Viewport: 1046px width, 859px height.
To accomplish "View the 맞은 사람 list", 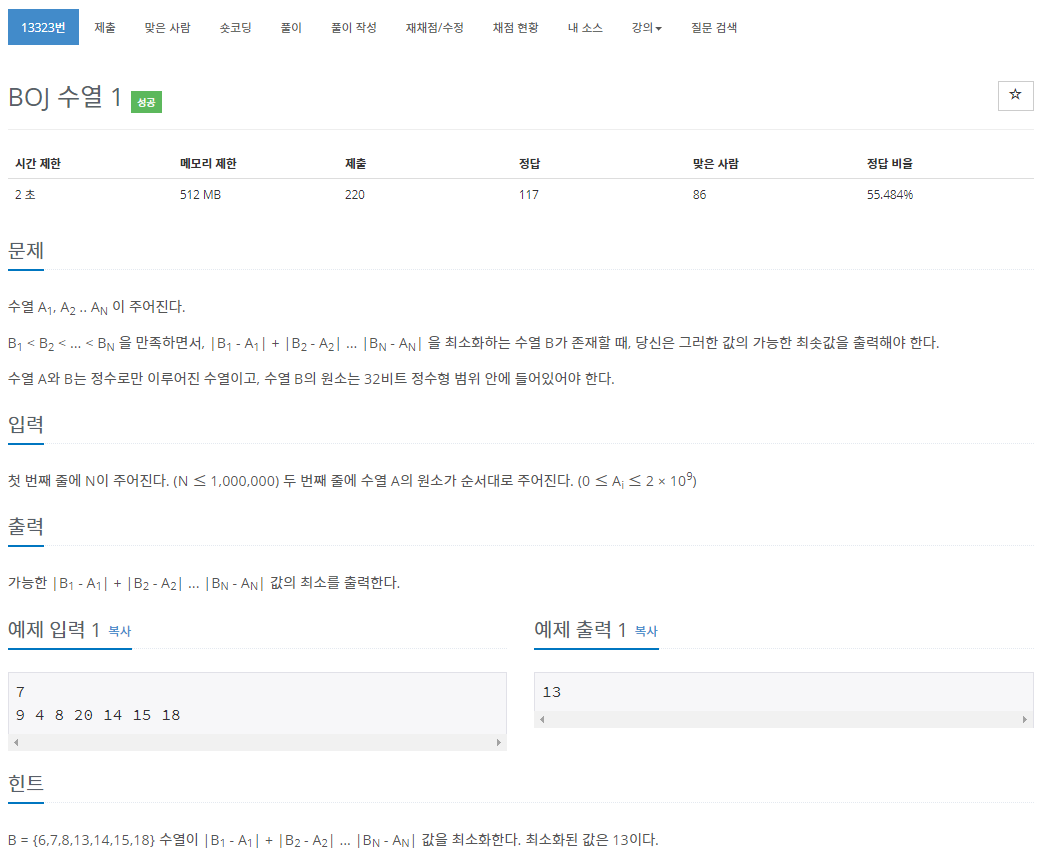I will 169,27.
